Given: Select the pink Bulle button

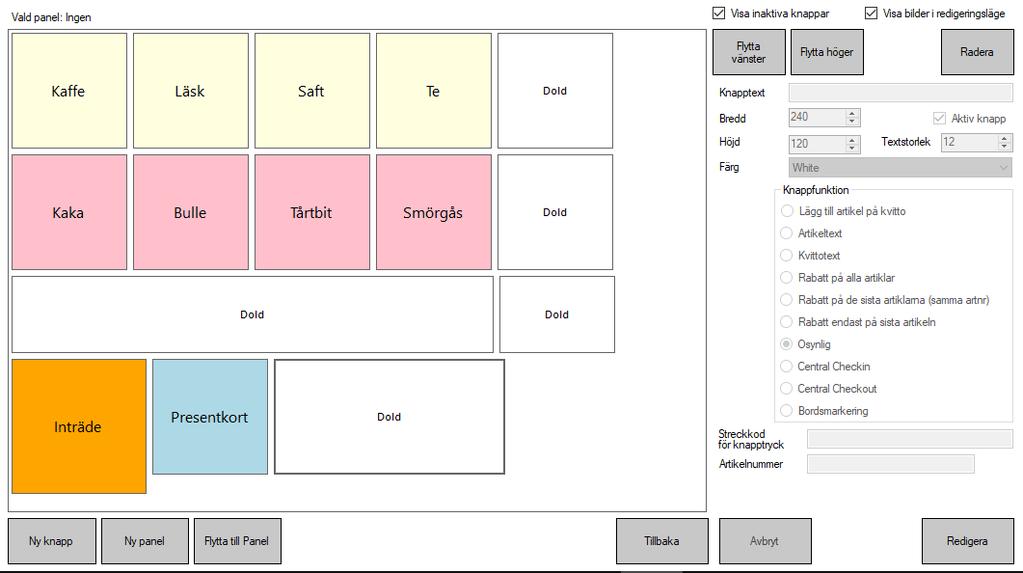Looking at the screenshot, I should point(191,212).
